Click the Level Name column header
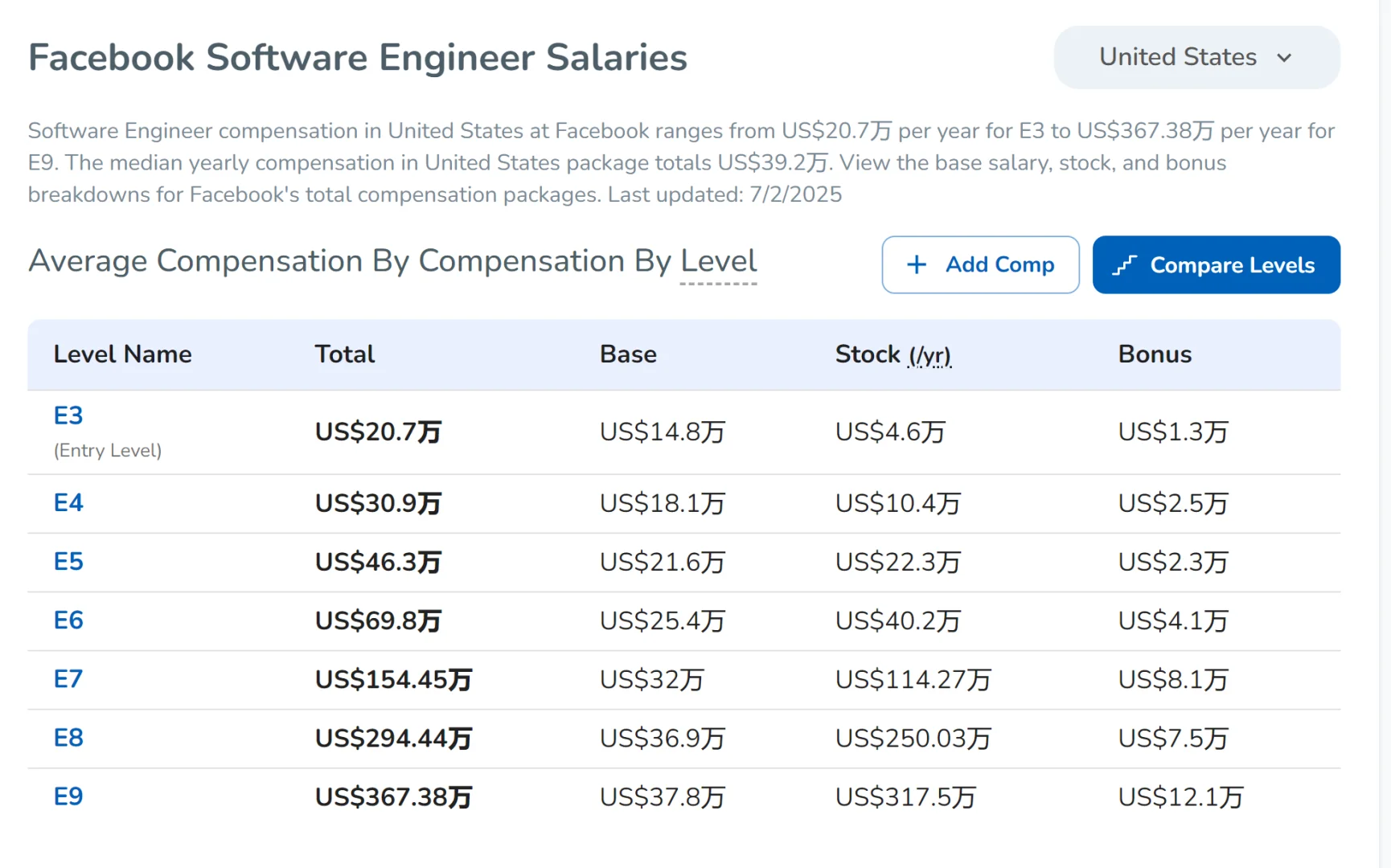1391x868 pixels. click(x=122, y=354)
